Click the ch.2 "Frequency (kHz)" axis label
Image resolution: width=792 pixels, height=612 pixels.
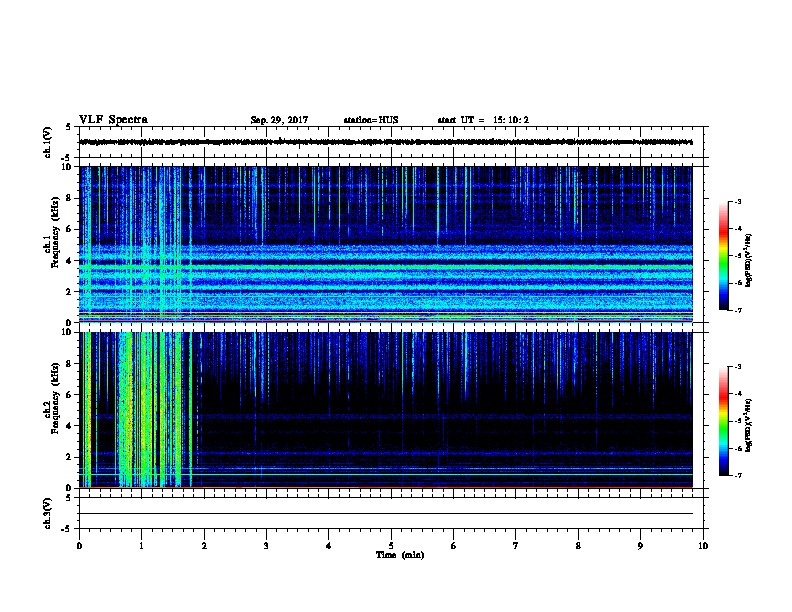55,398
